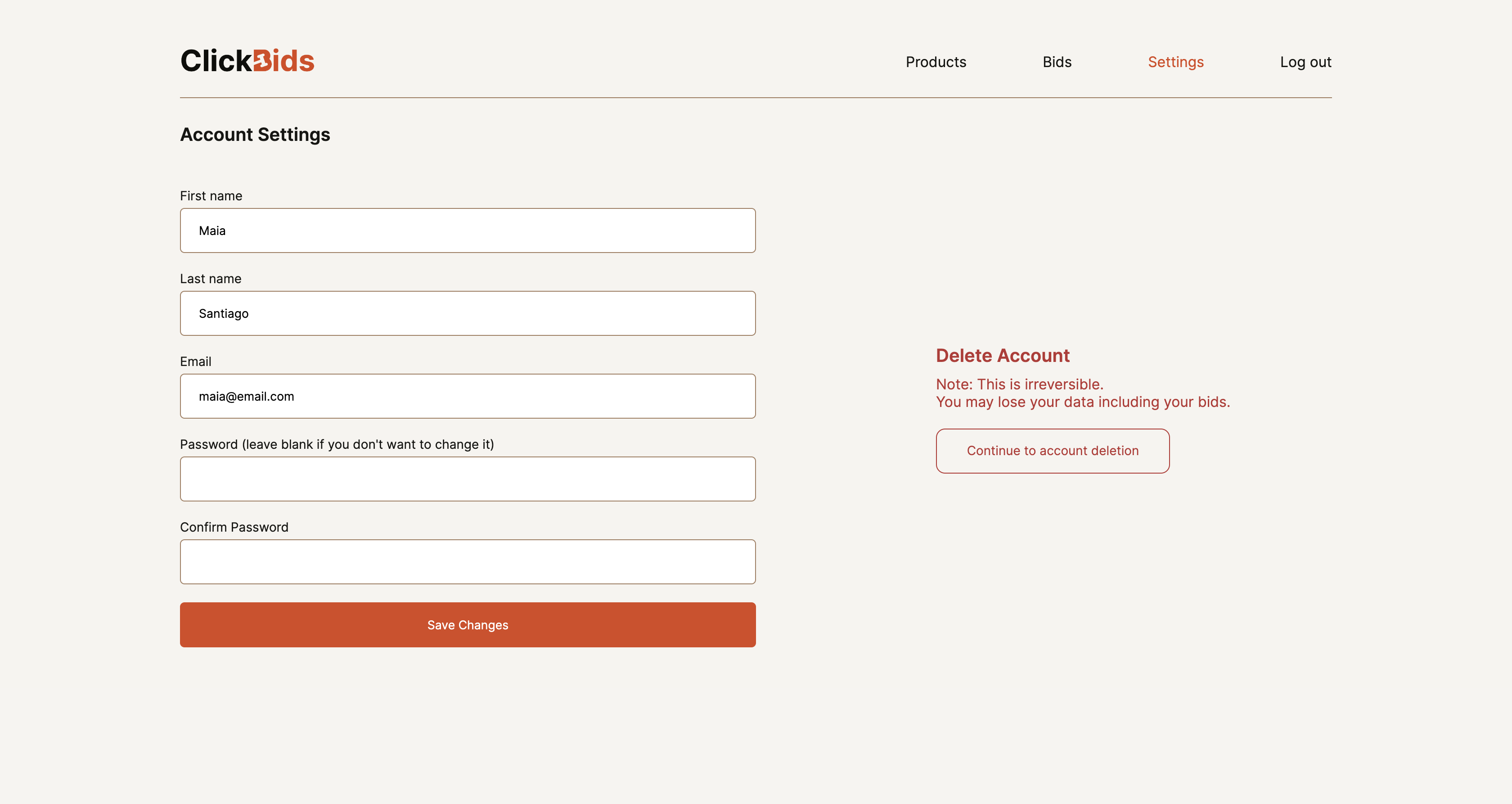The image size is (1512, 804).
Task: Click the Last name input field
Action: (x=468, y=313)
